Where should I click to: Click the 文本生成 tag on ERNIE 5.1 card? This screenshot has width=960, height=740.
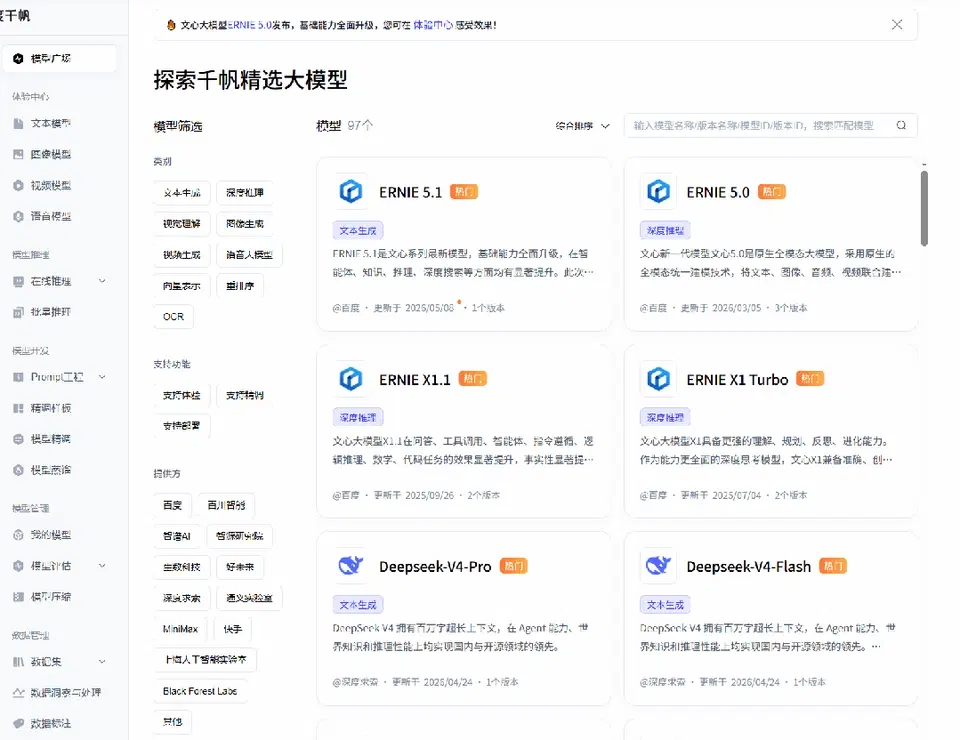pos(358,231)
